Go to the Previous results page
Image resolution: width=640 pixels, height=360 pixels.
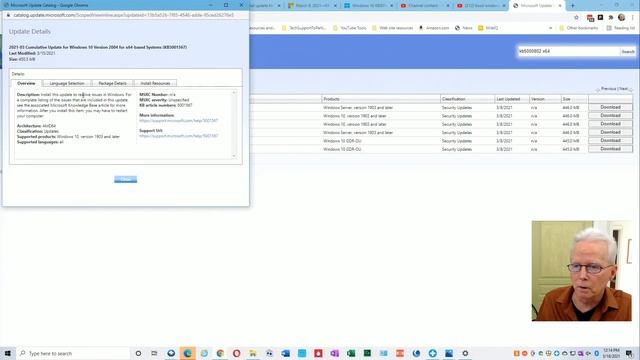608,89
